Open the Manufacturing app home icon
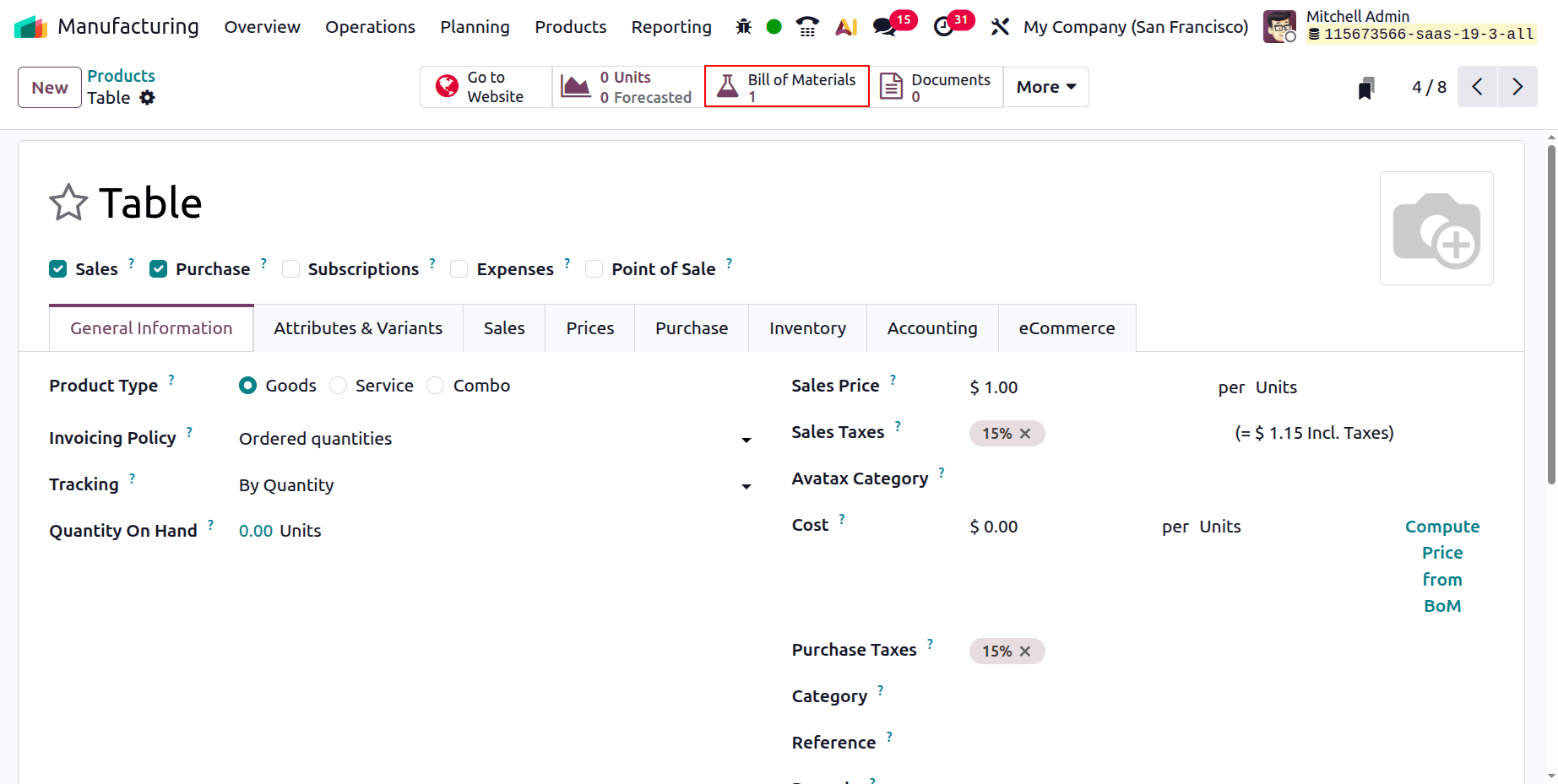 (31, 27)
